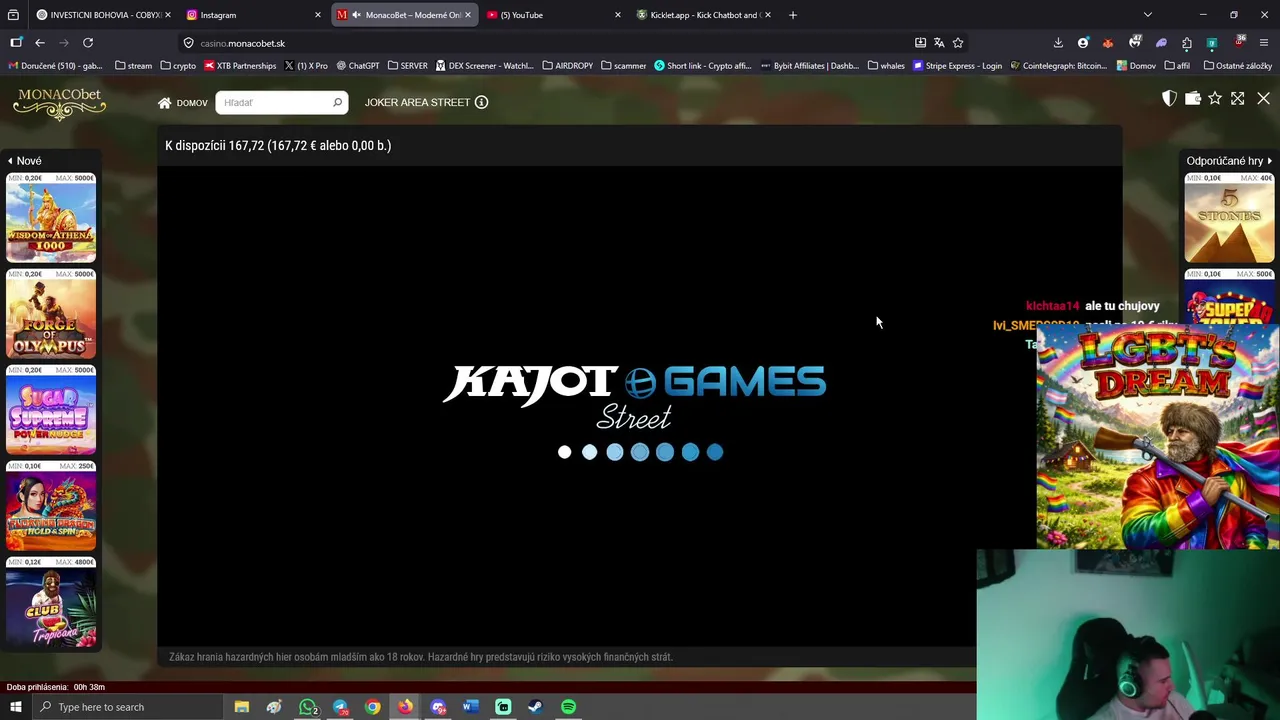The height and width of the screenshot is (720, 1280).
Task: Open Firefox downloads panel
Action: point(1058,43)
